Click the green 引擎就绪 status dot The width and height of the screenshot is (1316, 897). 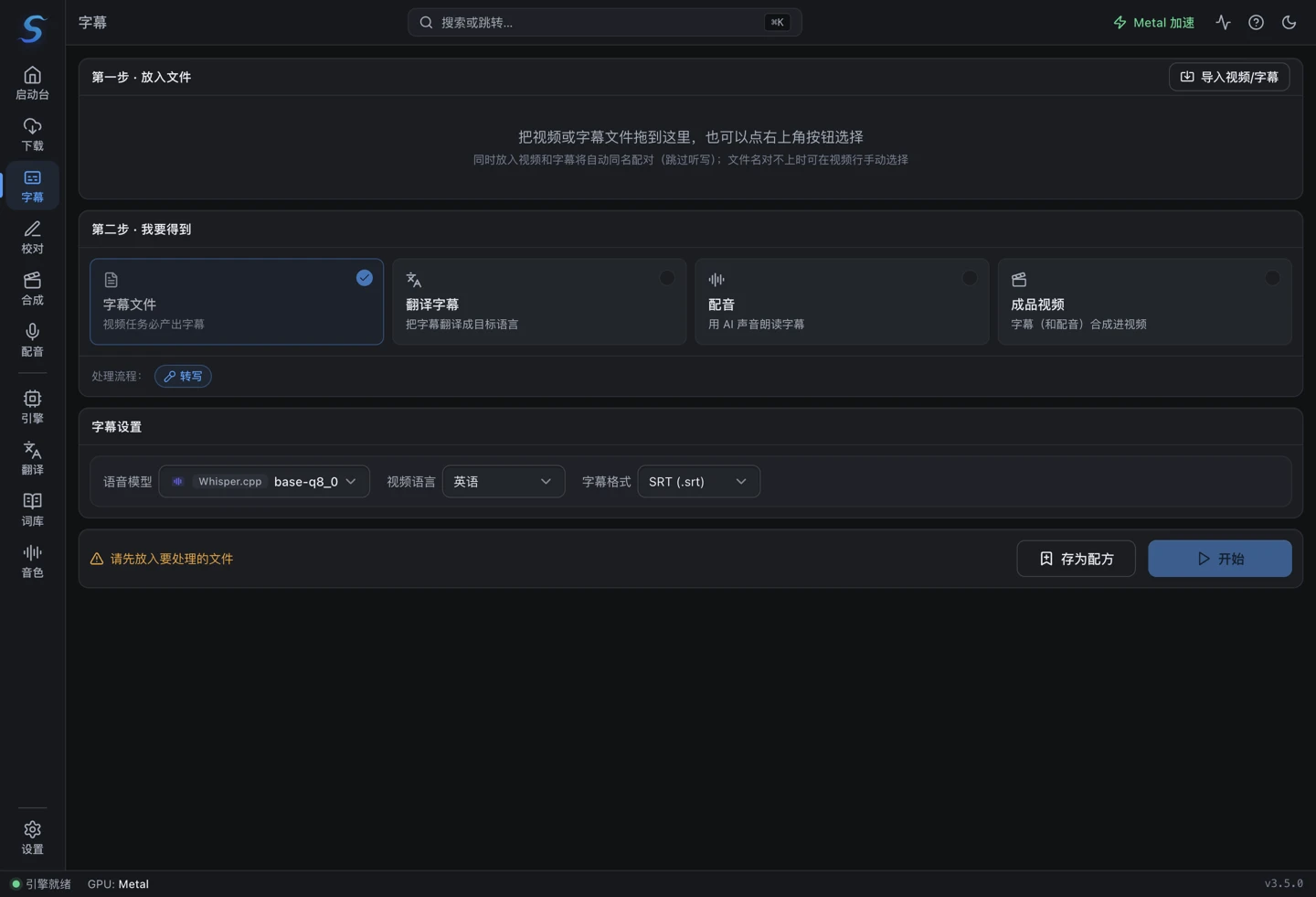pyautogui.click(x=16, y=884)
